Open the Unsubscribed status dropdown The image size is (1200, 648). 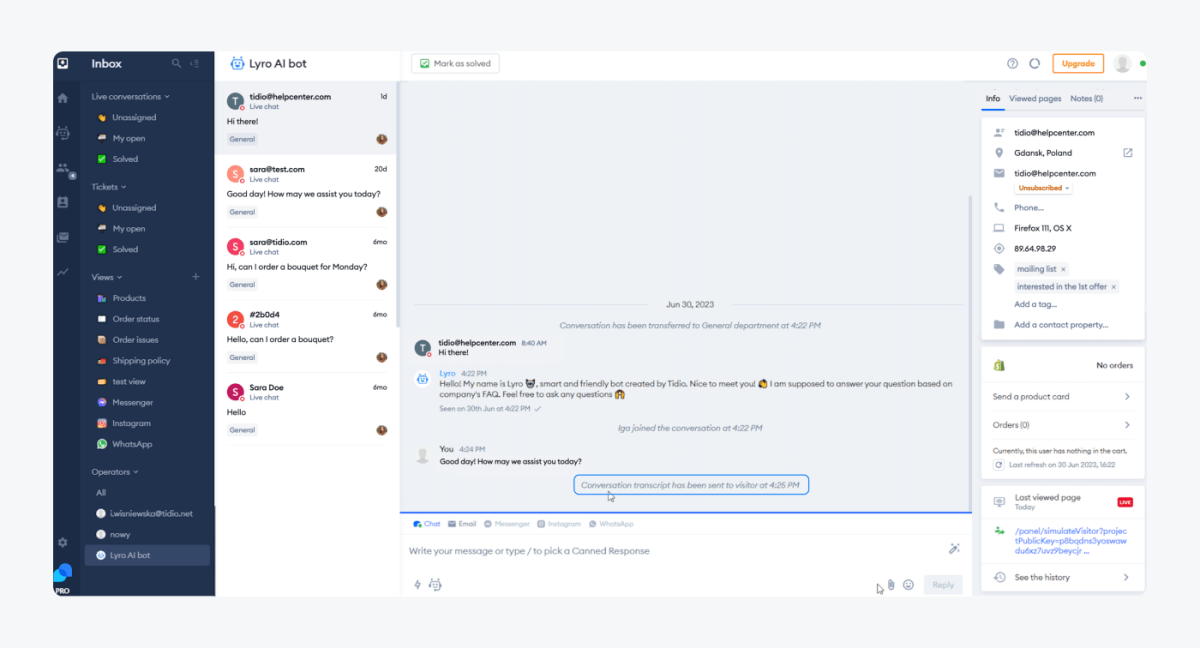(x=1041, y=188)
